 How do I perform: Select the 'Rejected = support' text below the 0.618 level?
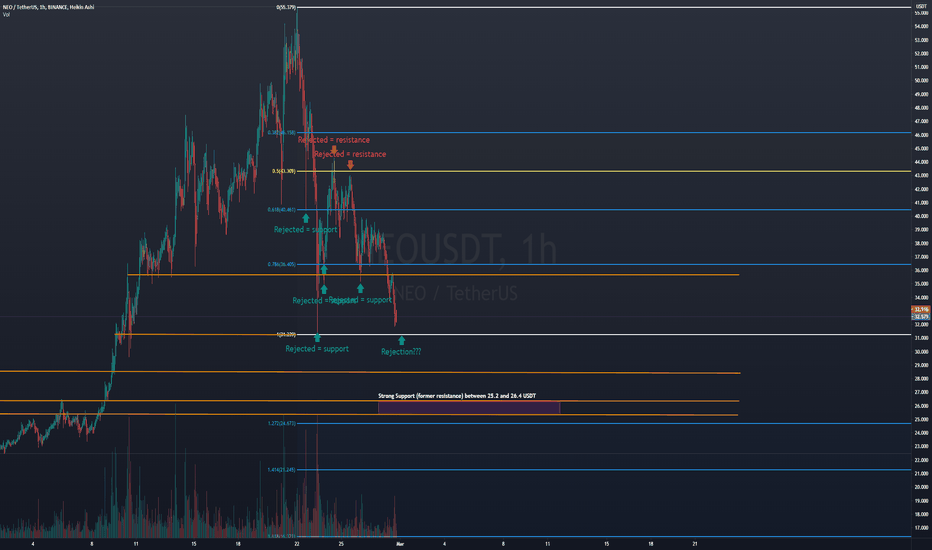tap(306, 230)
